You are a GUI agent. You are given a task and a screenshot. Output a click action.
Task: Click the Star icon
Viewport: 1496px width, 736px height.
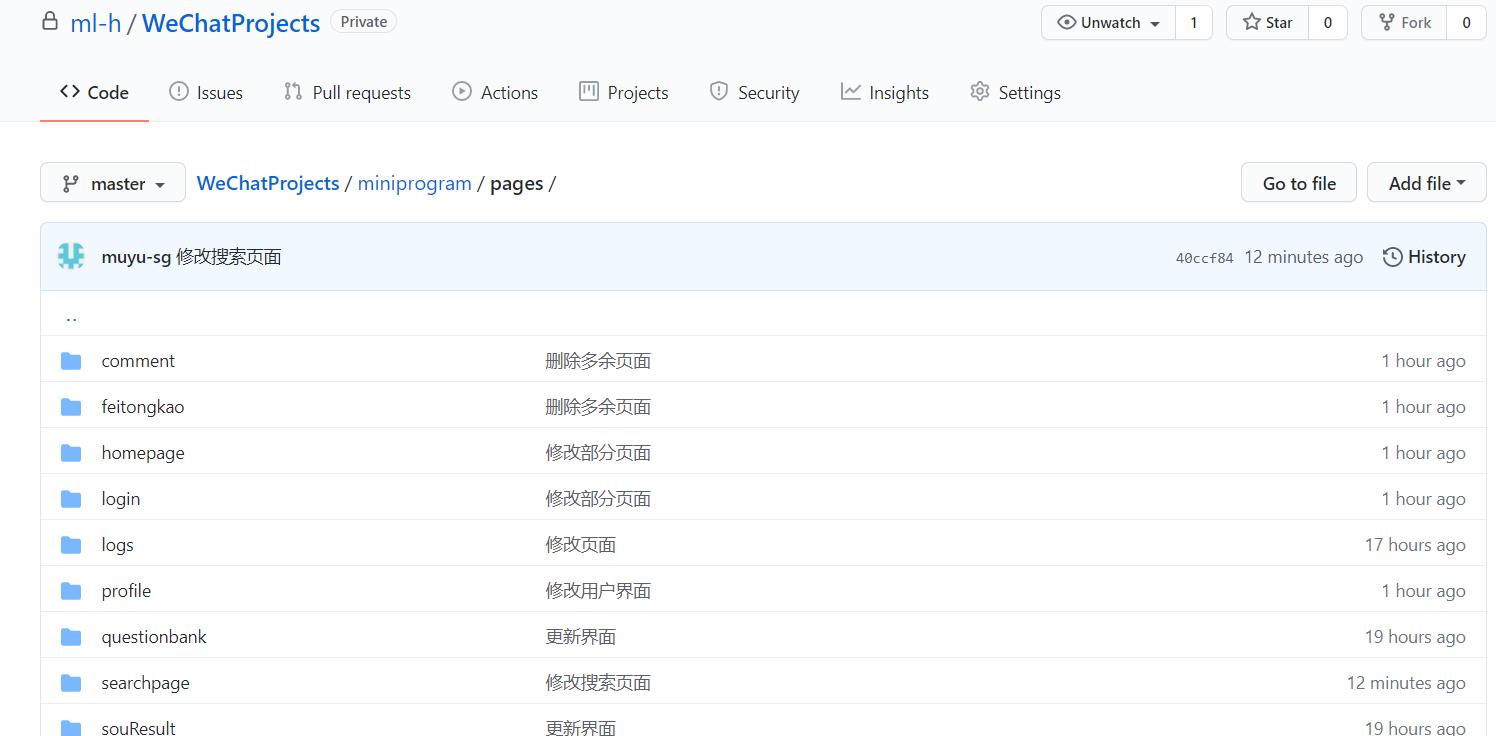click(1251, 22)
